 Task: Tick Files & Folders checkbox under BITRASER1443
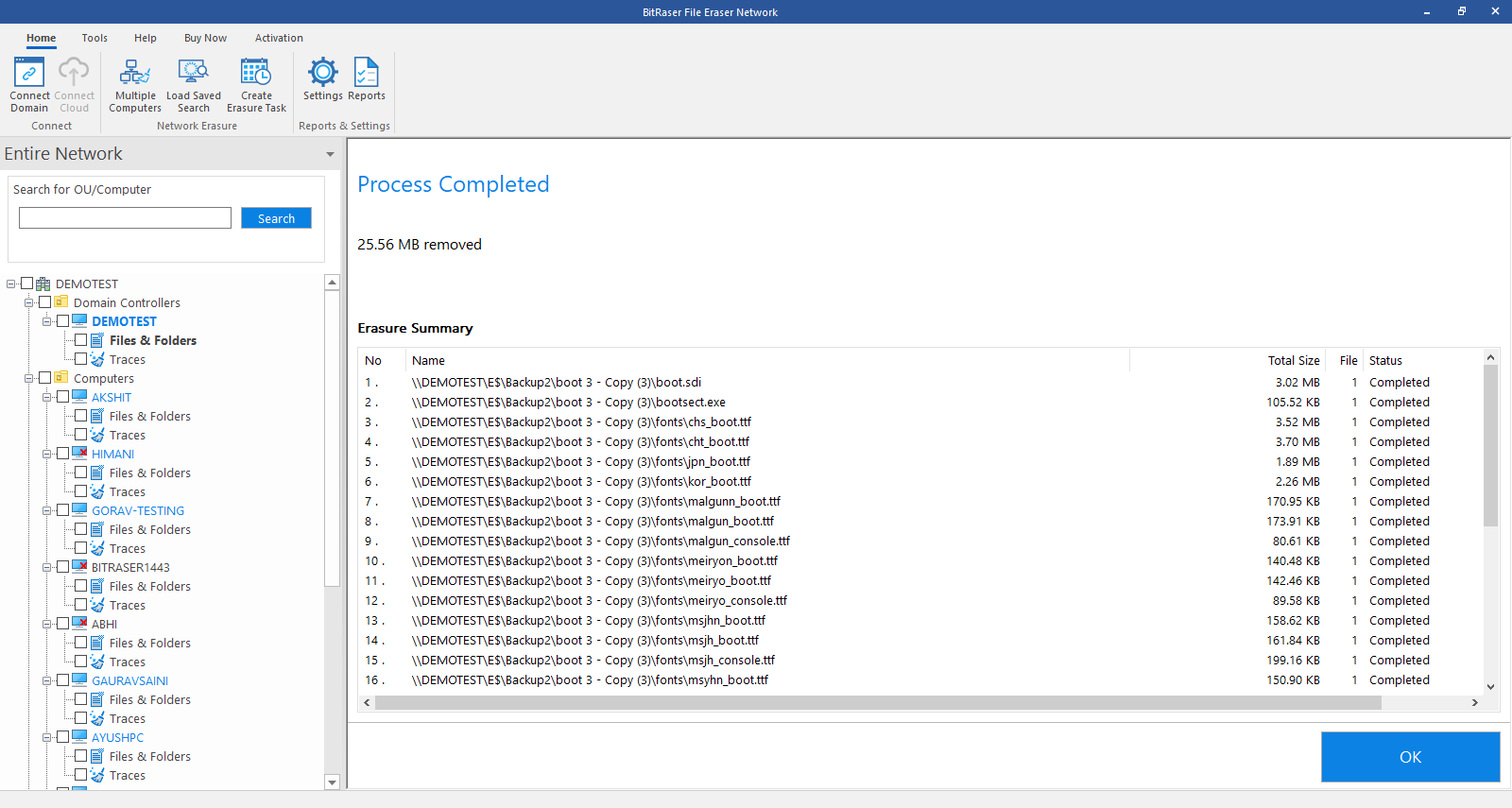coord(80,586)
